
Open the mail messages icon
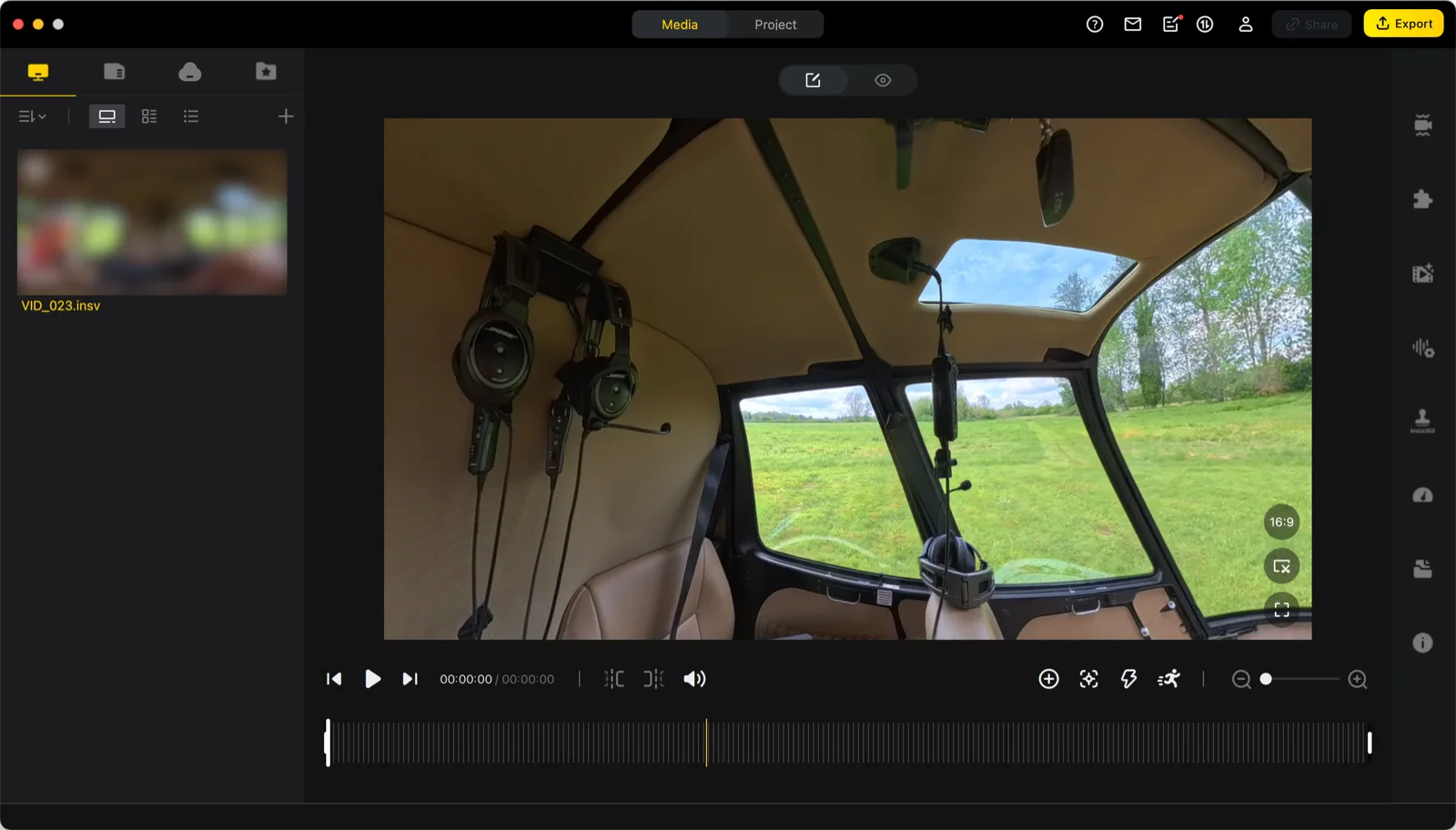tap(1133, 25)
